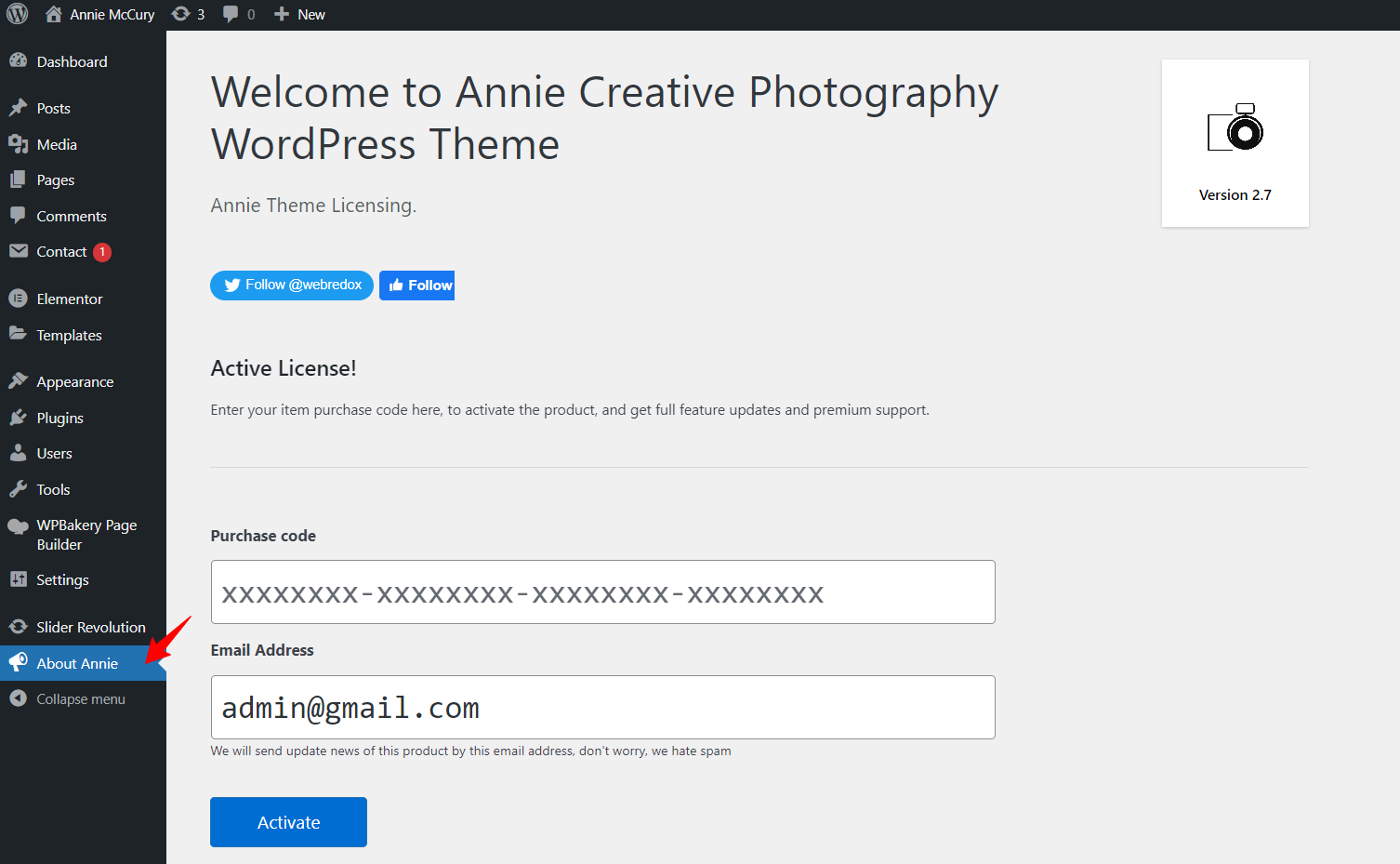Screen dimensions: 1400x864
Task: Click the Settings sliders icon
Action: (x=18, y=579)
